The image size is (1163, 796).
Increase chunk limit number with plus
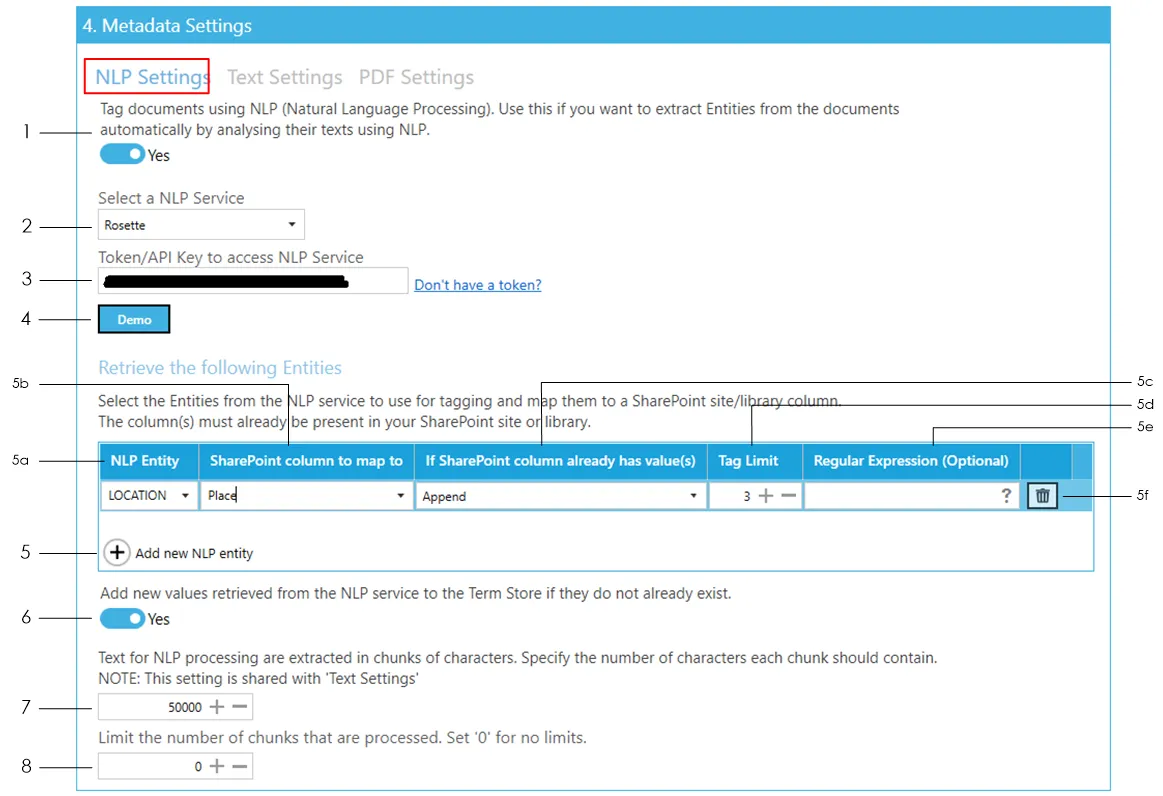pyautogui.click(x=217, y=766)
